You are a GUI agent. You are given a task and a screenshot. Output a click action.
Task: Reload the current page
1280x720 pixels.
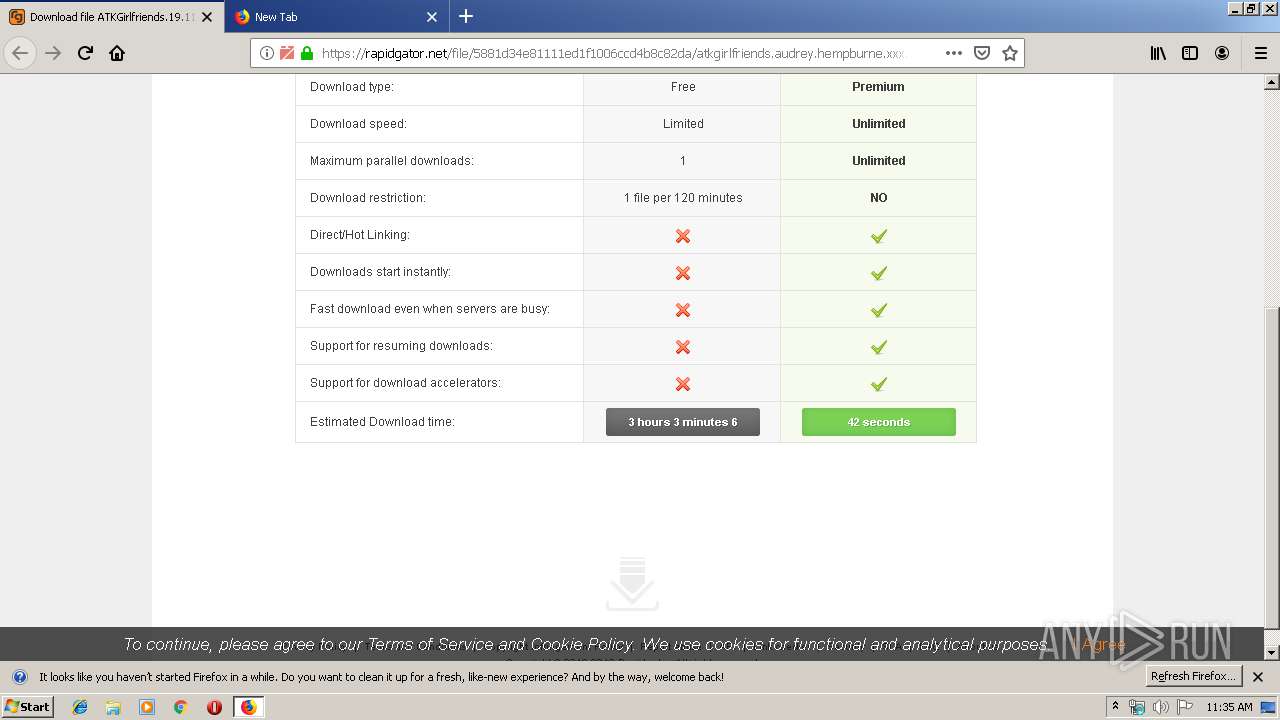pos(85,53)
